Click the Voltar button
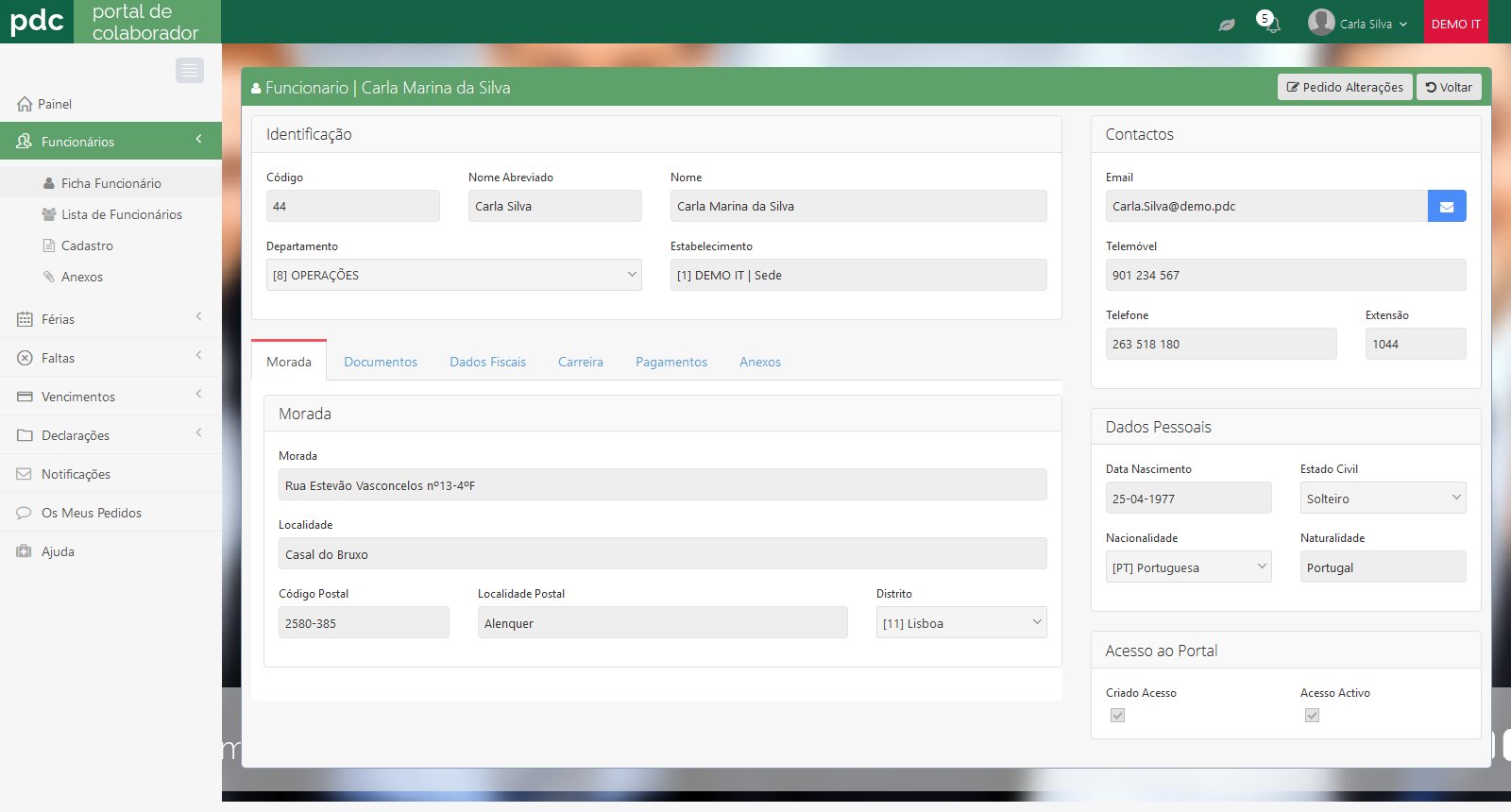 [1449, 87]
